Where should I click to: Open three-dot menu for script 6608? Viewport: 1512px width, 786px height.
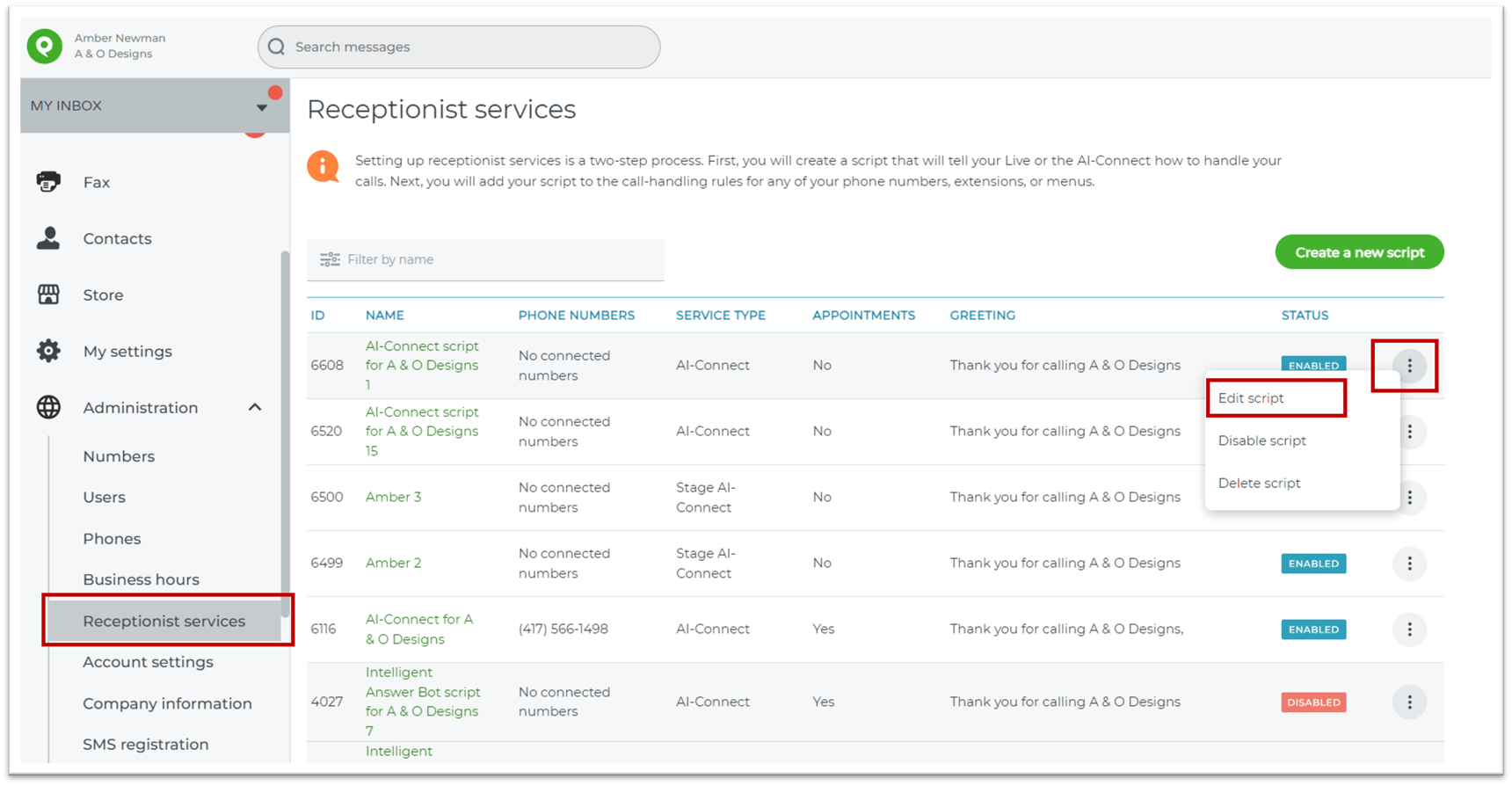[x=1409, y=366]
